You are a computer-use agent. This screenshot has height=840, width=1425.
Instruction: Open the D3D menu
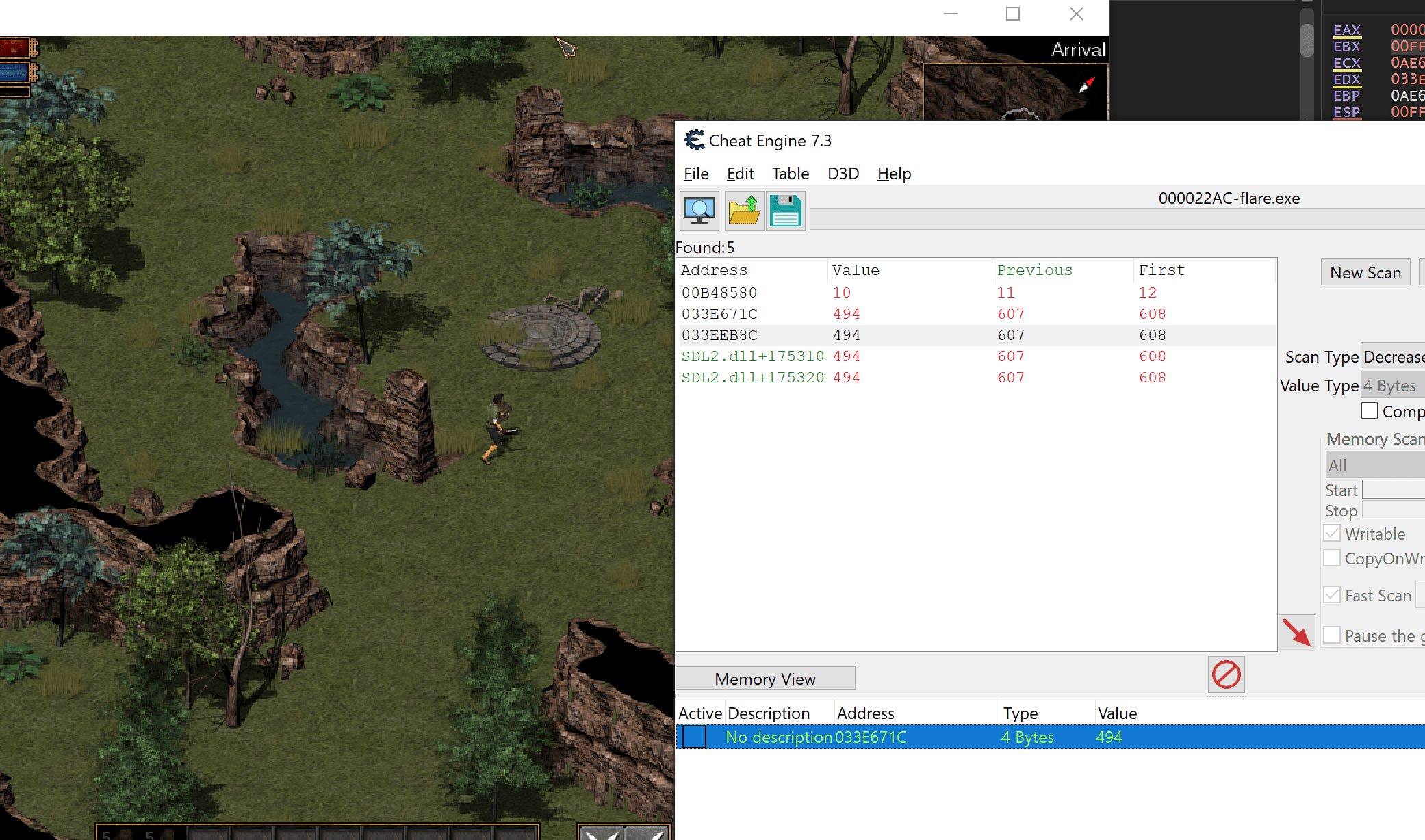click(843, 174)
